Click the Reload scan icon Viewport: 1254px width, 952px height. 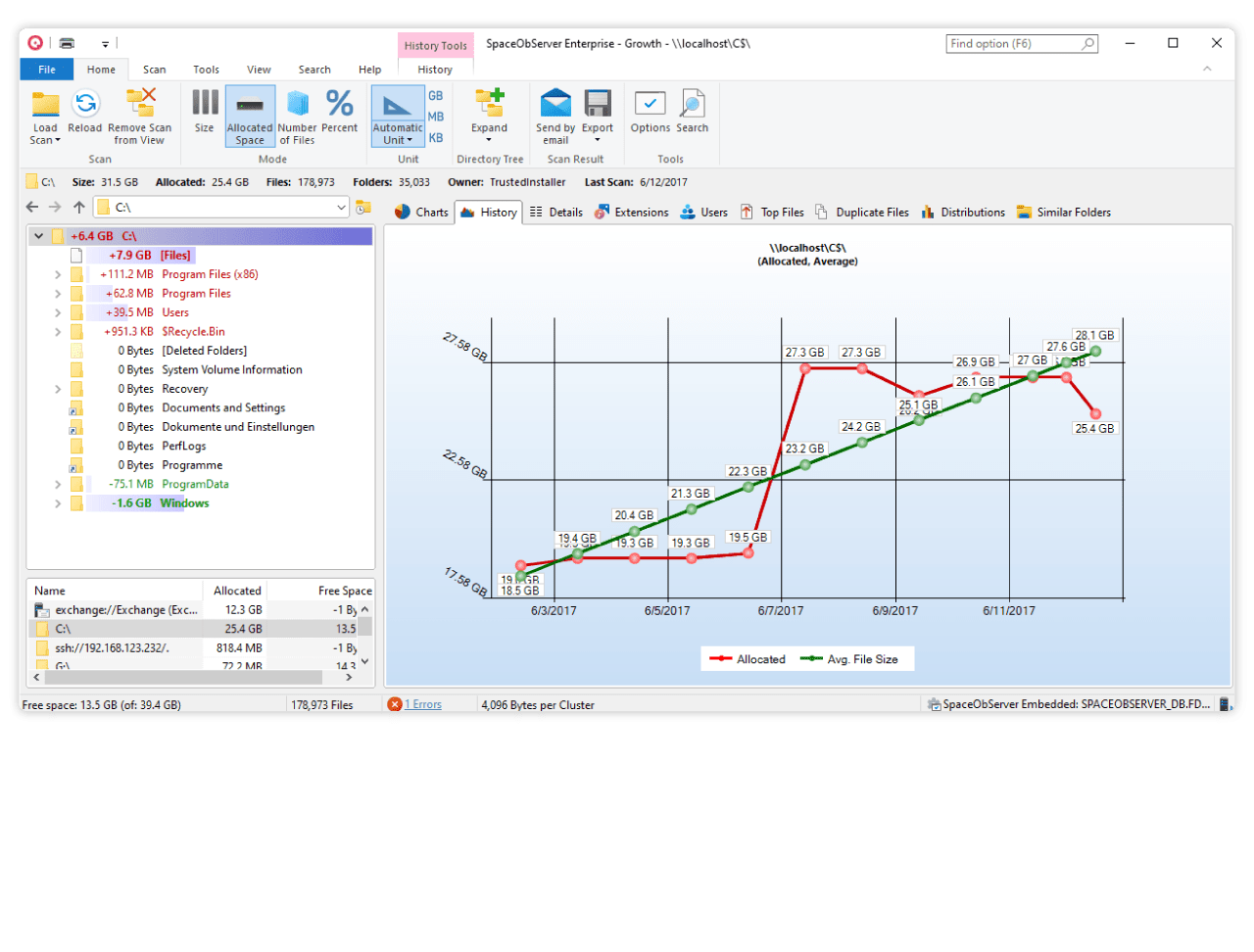point(85,115)
